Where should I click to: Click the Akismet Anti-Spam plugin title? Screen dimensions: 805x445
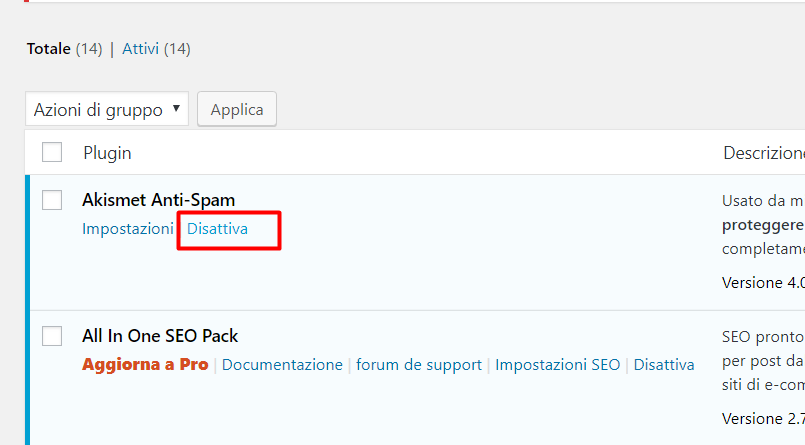click(x=158, y=200)
